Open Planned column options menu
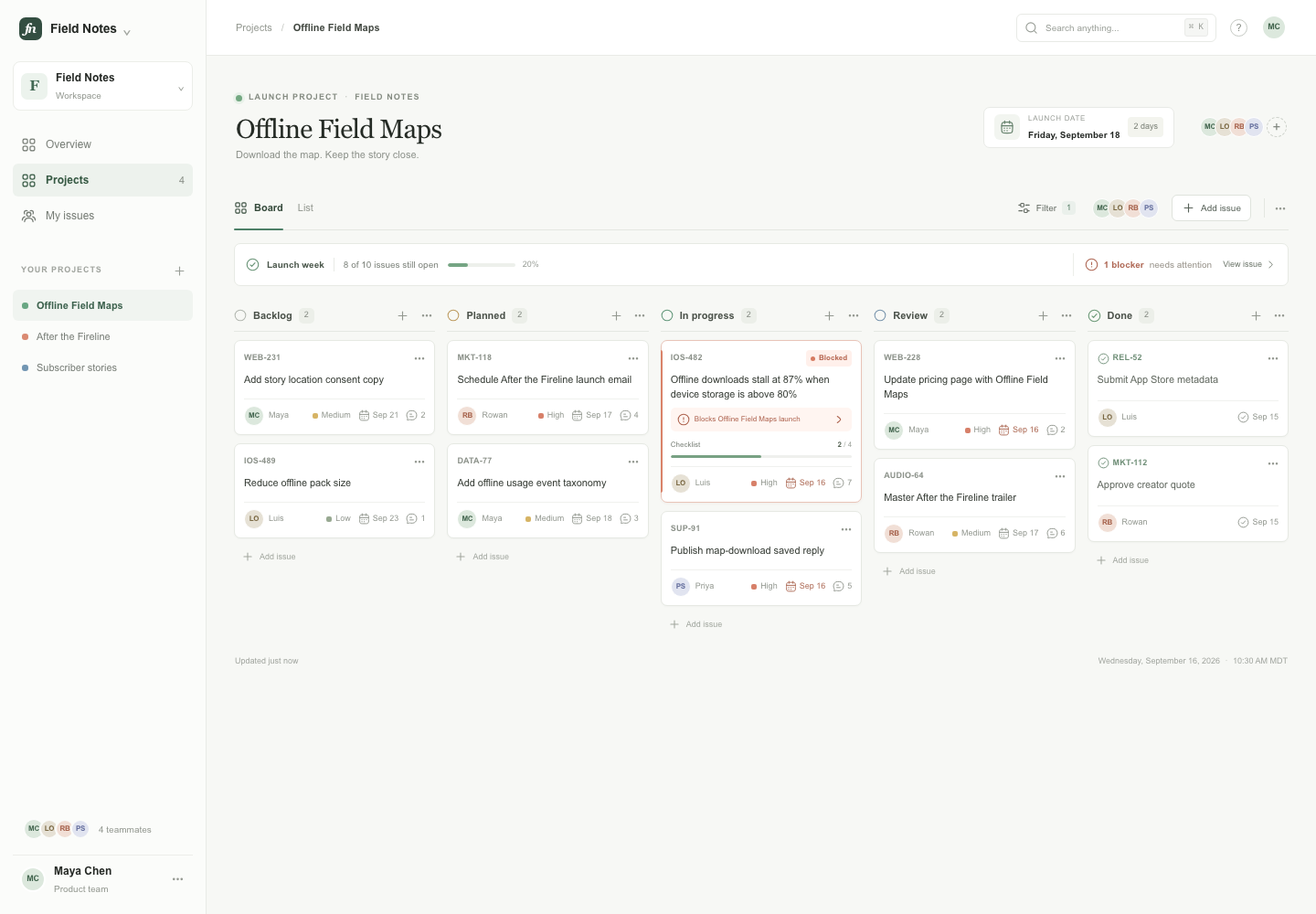The height and width of the screenshot is (914, 1316). 640,315
